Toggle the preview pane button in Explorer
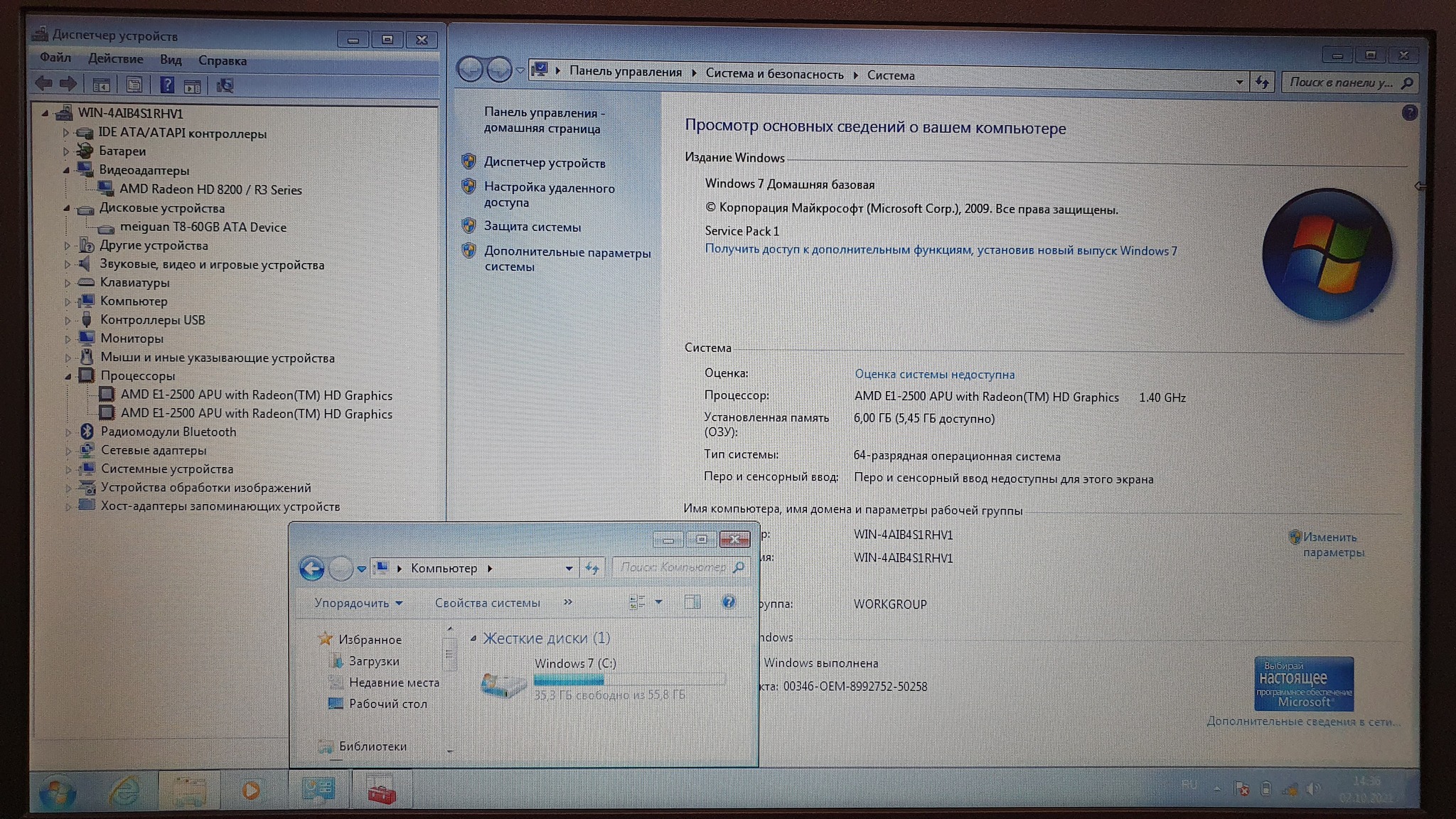Viewport: 1456px width, 819px height. (x=692, y=602)
